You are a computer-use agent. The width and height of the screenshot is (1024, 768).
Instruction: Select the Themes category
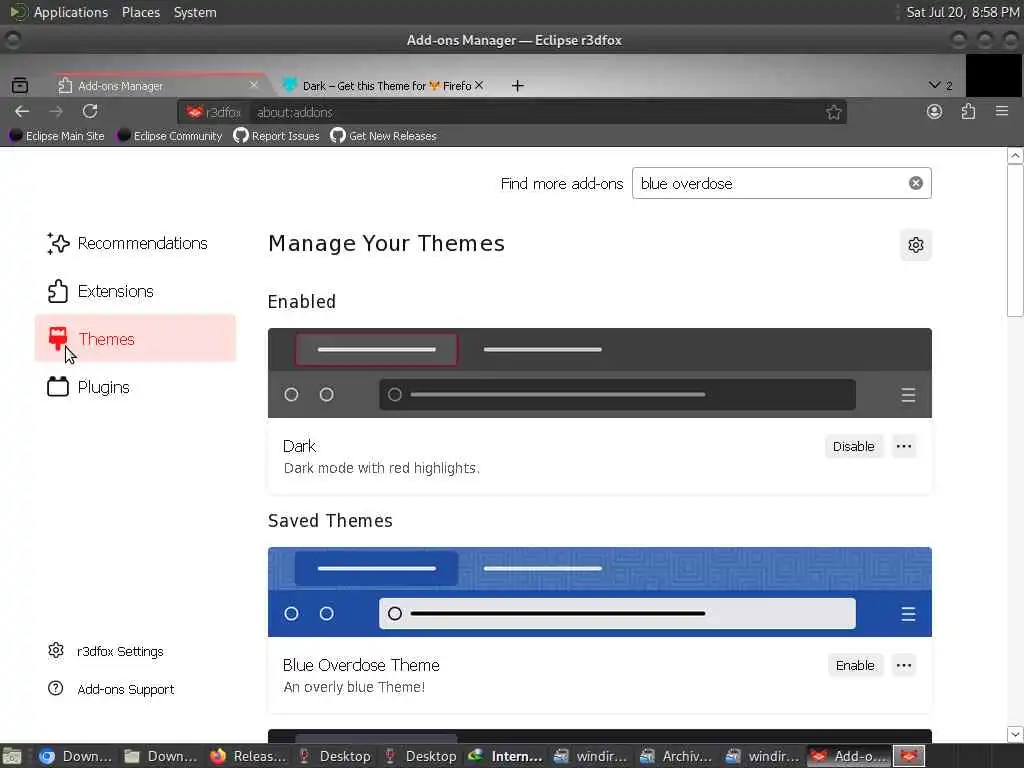coord(135,339)
